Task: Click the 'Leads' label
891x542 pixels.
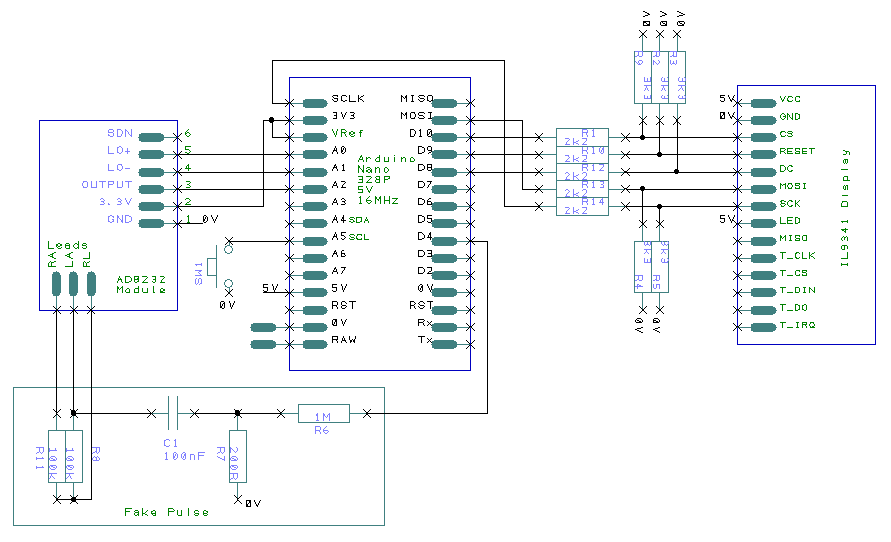Action: 68,245
